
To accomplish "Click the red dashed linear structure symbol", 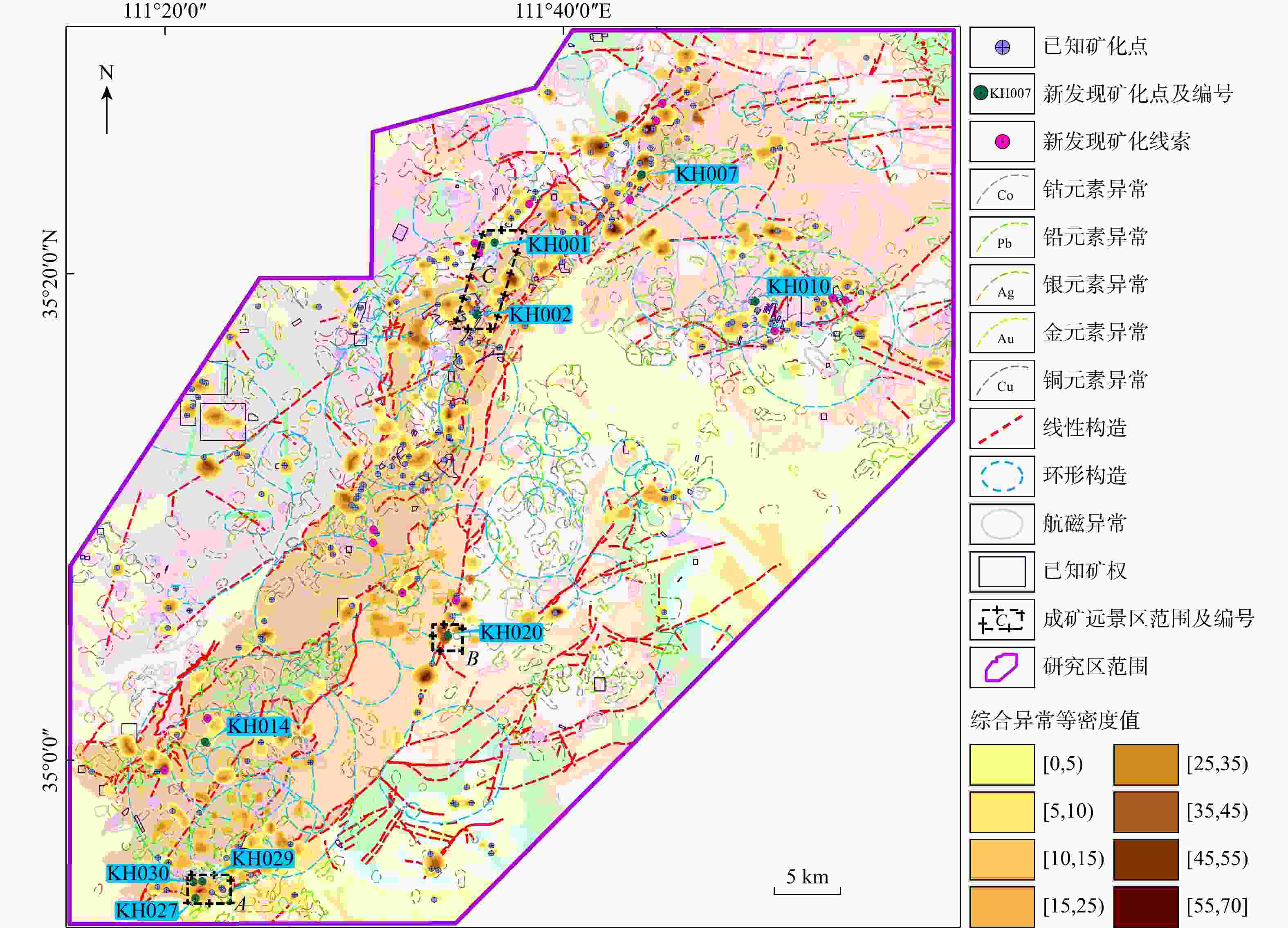I will pyautogui.click(x=1001, y=429).
